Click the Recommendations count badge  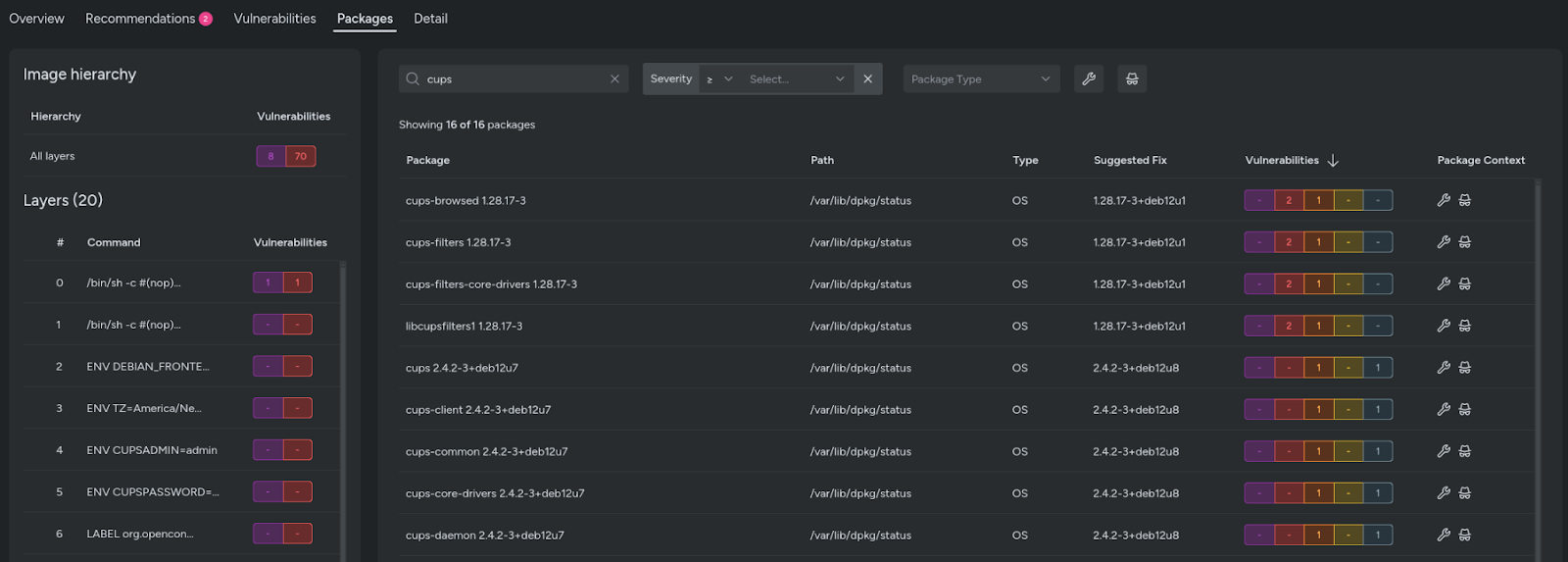[206, 19]
